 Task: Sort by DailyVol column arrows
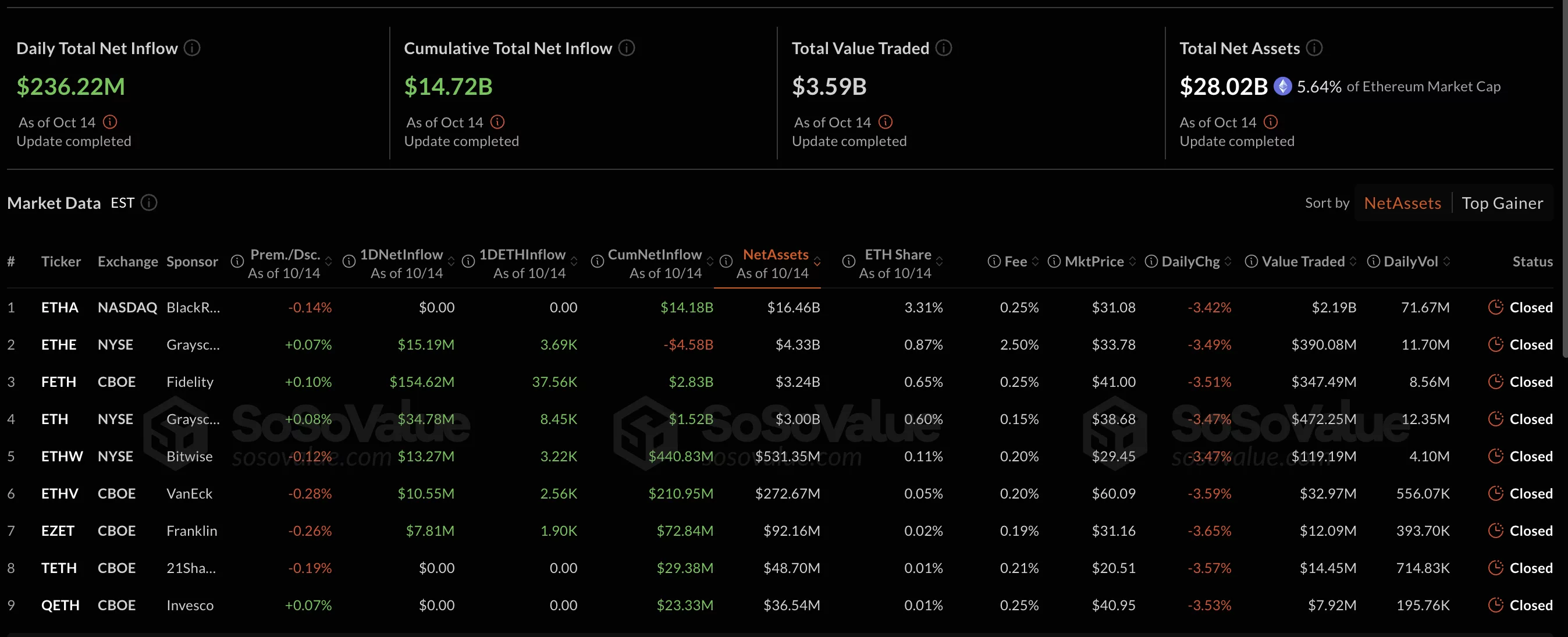[x=1446, y=262]
